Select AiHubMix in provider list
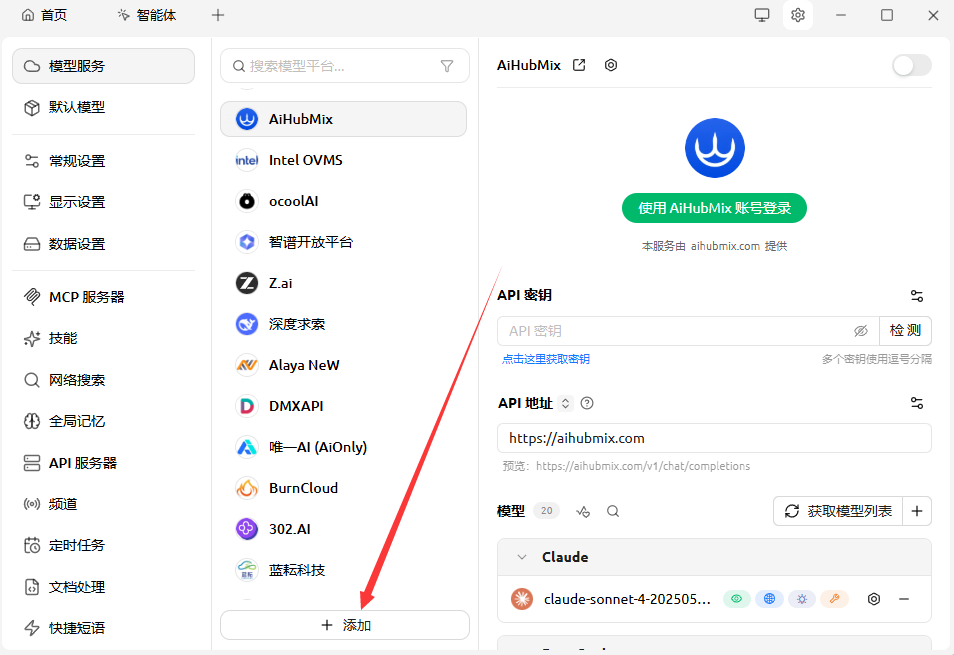Screen dimensions: 954x655 [343, 119]
